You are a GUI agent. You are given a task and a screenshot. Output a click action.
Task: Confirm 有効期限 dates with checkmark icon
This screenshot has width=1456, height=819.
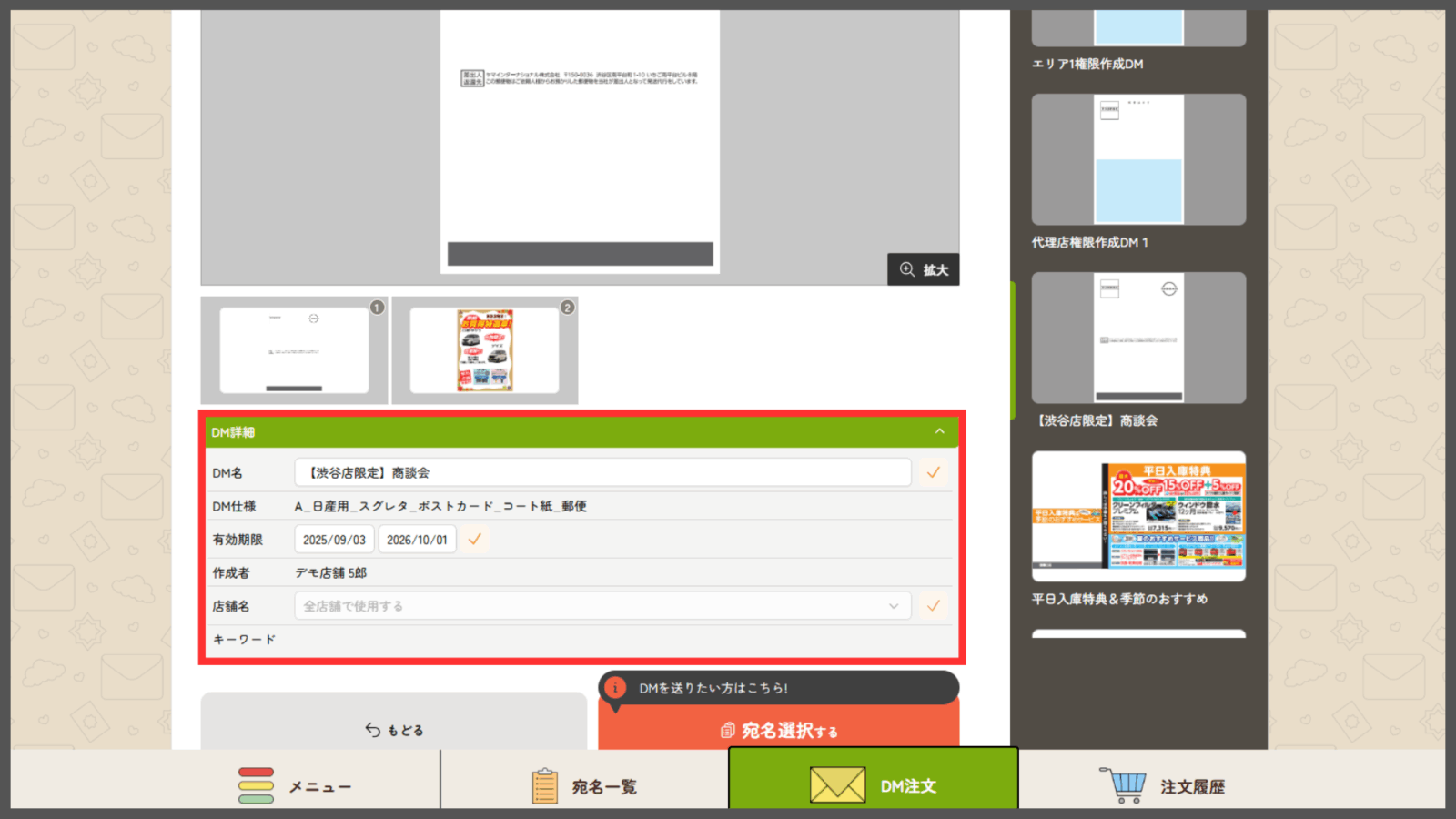[474, 539]
